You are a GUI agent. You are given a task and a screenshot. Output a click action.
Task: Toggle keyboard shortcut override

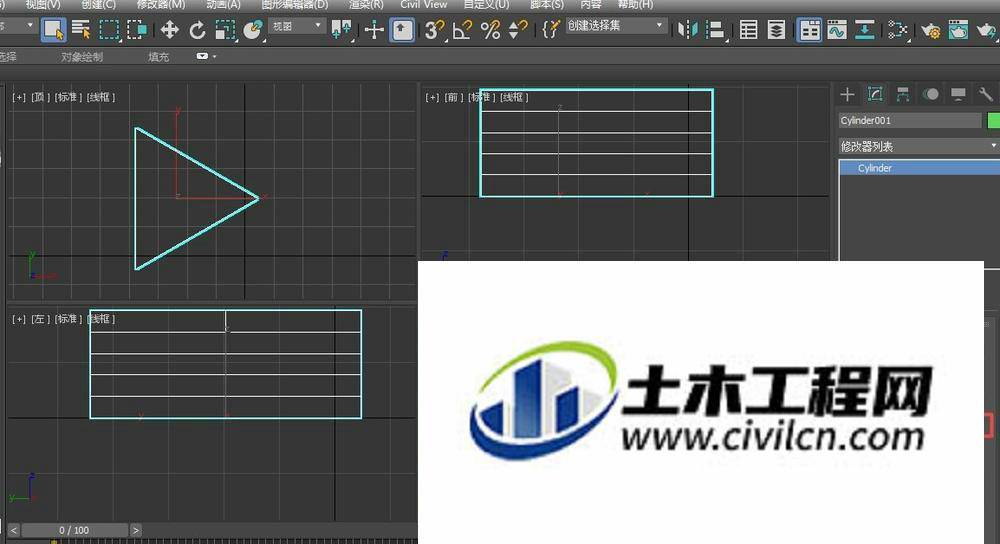pyautogui.click(x=402, y=30)
